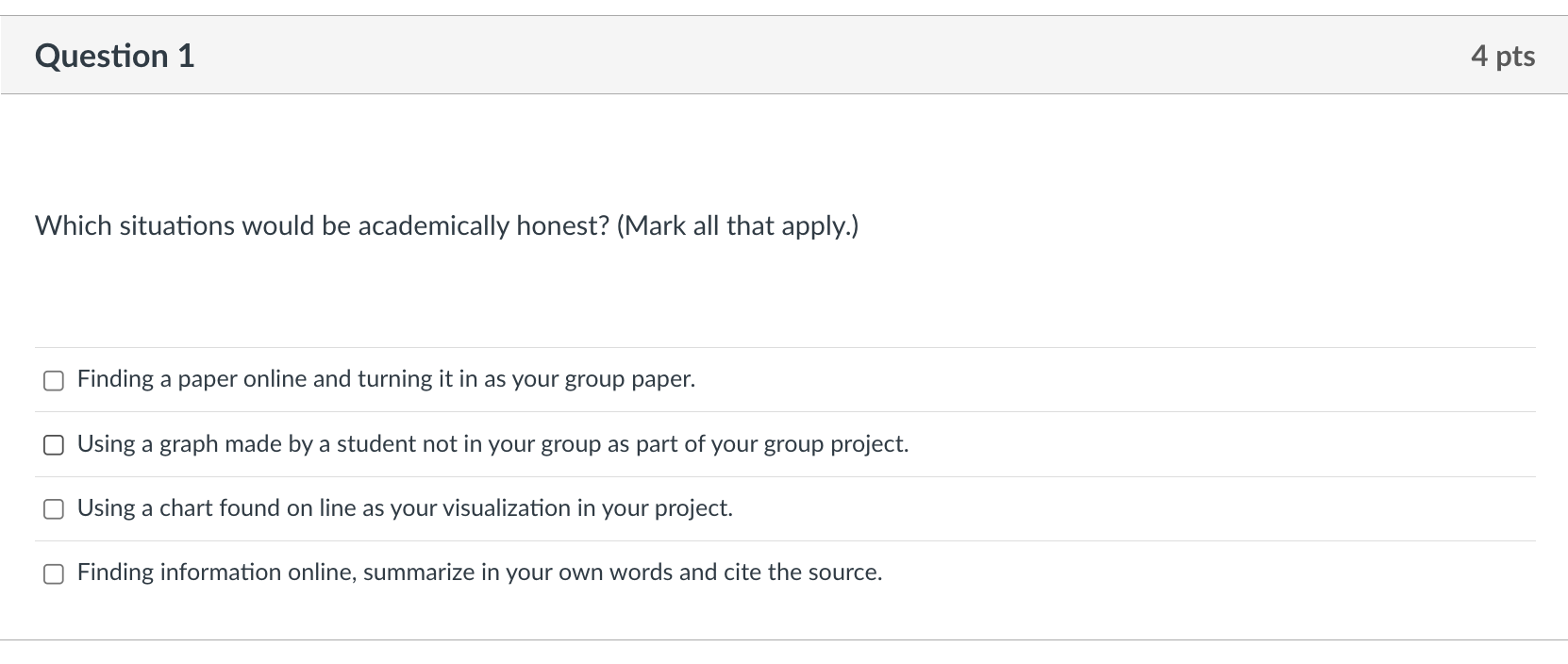Click the '(Mark all that apply.)' instruction text
Screen dimensions: 1568x664
[x=738, y=226]
